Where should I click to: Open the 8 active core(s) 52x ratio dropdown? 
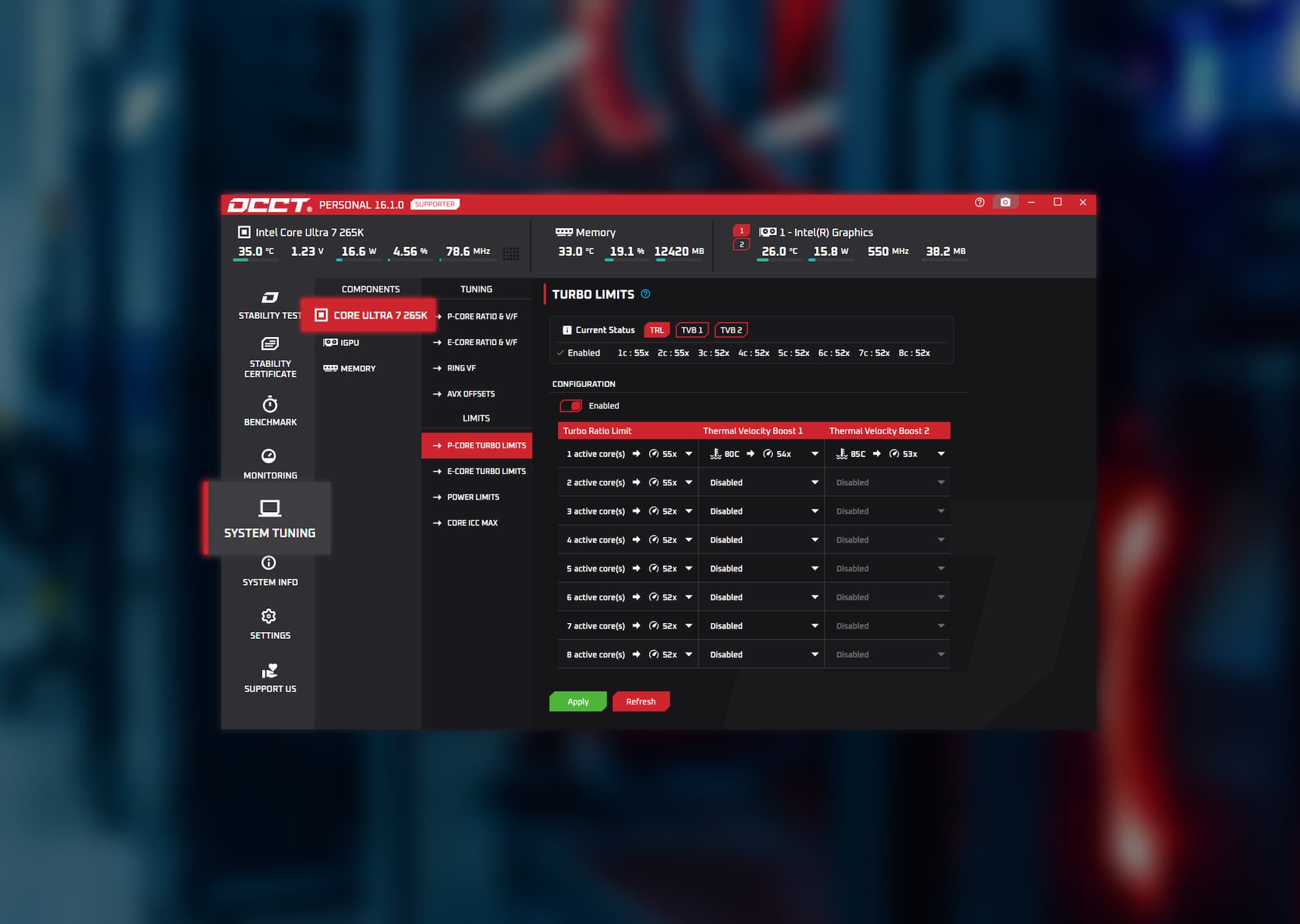pyautogui.click(x=689, y=654)
